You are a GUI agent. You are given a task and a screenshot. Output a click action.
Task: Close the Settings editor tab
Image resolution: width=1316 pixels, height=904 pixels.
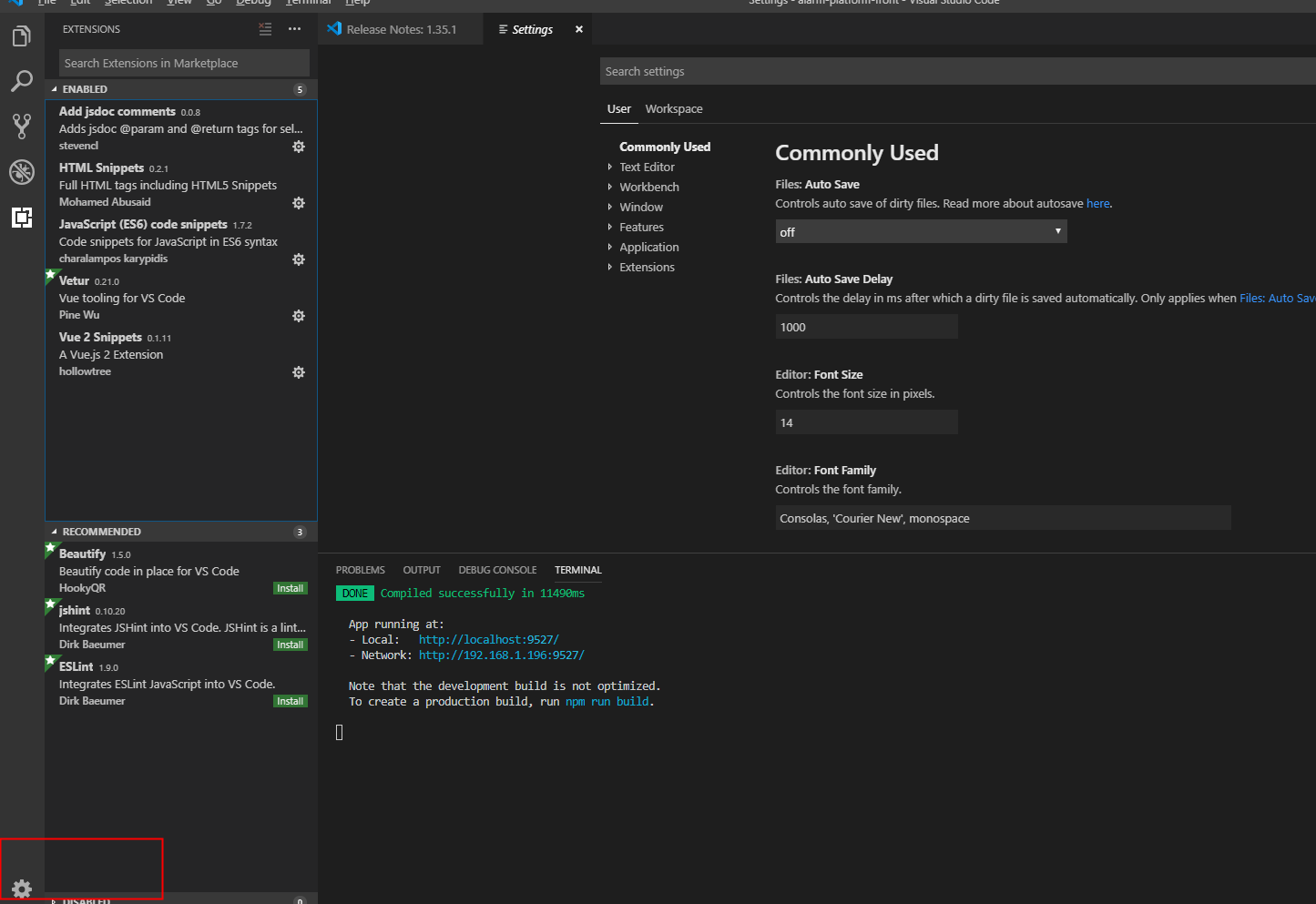(x=579, y=29)
